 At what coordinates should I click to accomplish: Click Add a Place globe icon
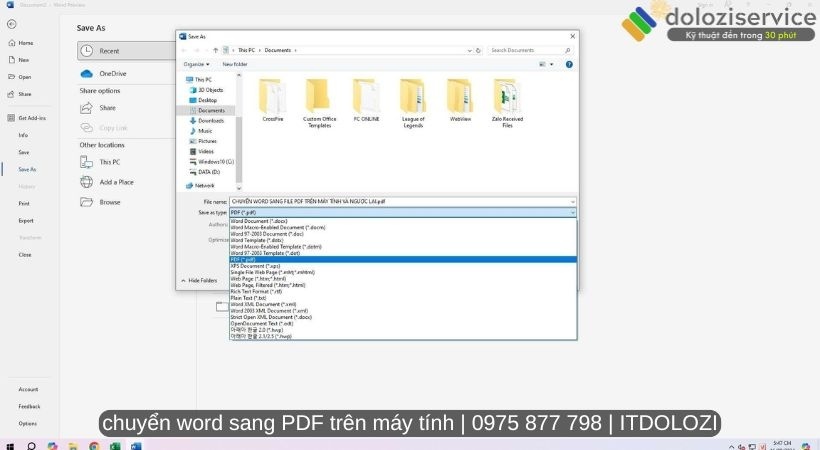86,182
